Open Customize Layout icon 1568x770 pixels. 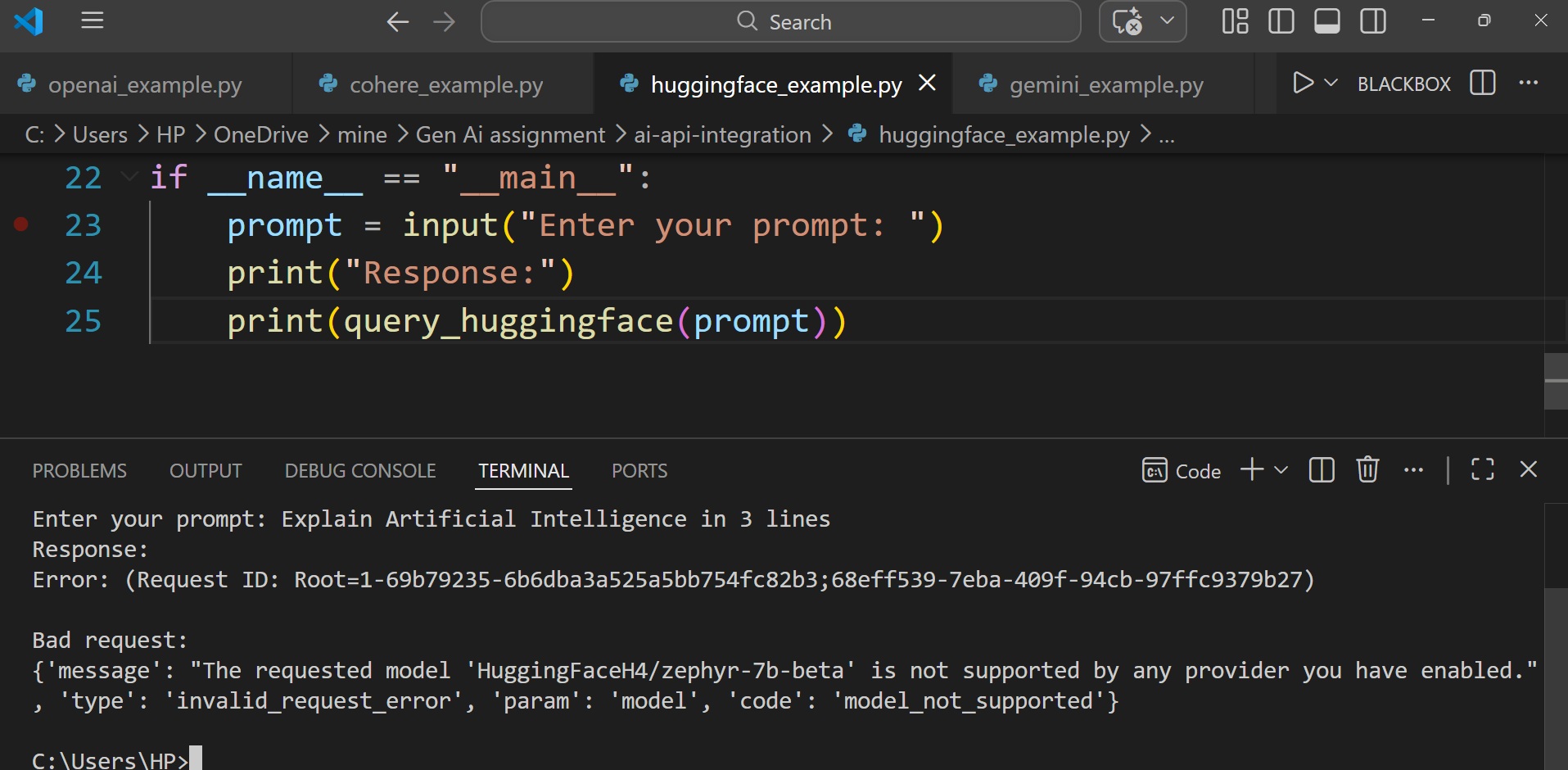click(x=1235, y=21)
